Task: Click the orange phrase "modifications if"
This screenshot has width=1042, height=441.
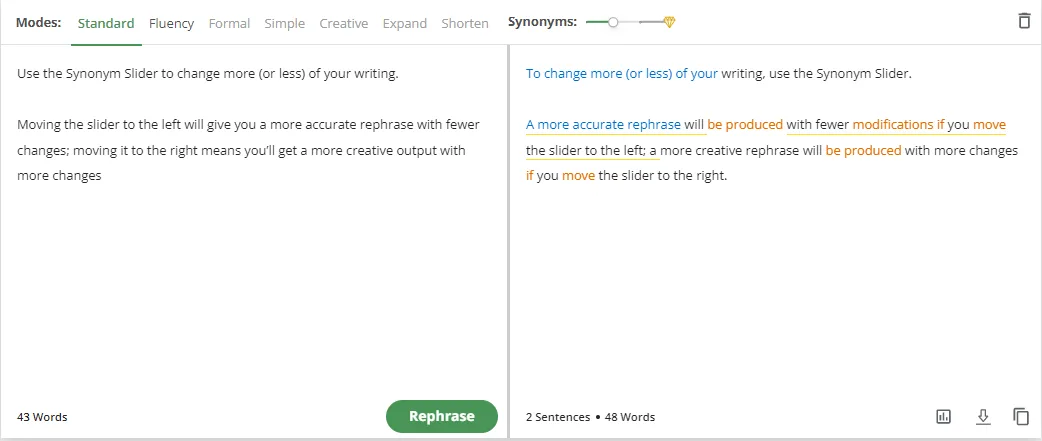Action: tap(898, 125)
